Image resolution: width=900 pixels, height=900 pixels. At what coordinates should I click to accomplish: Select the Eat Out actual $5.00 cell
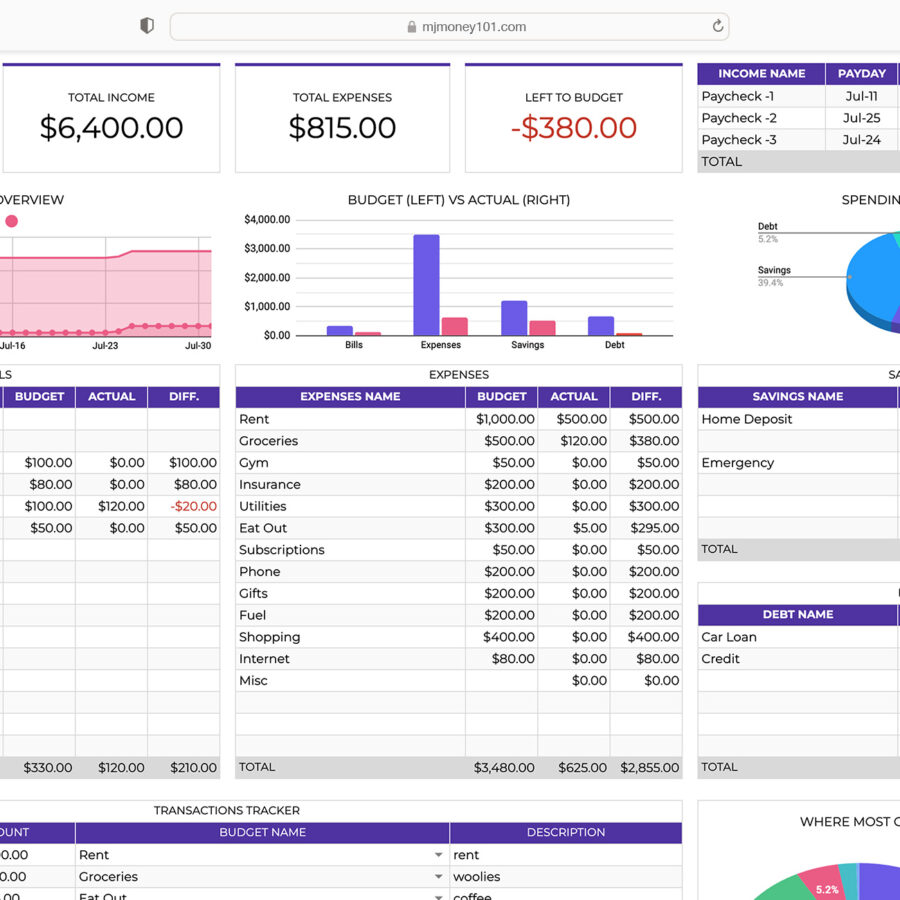coord(574,528)
